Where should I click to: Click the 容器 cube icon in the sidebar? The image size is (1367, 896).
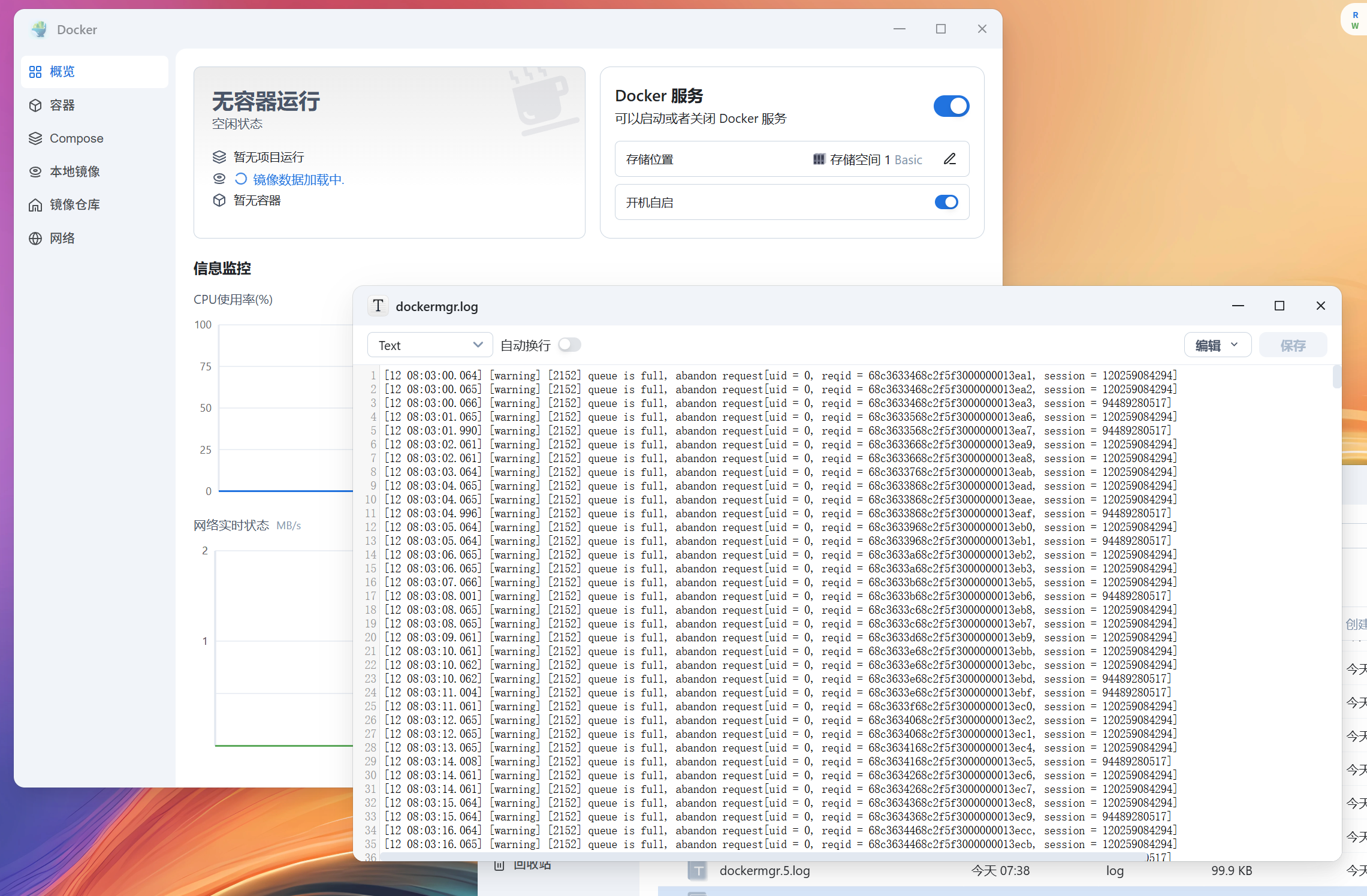tap(35, 105)
